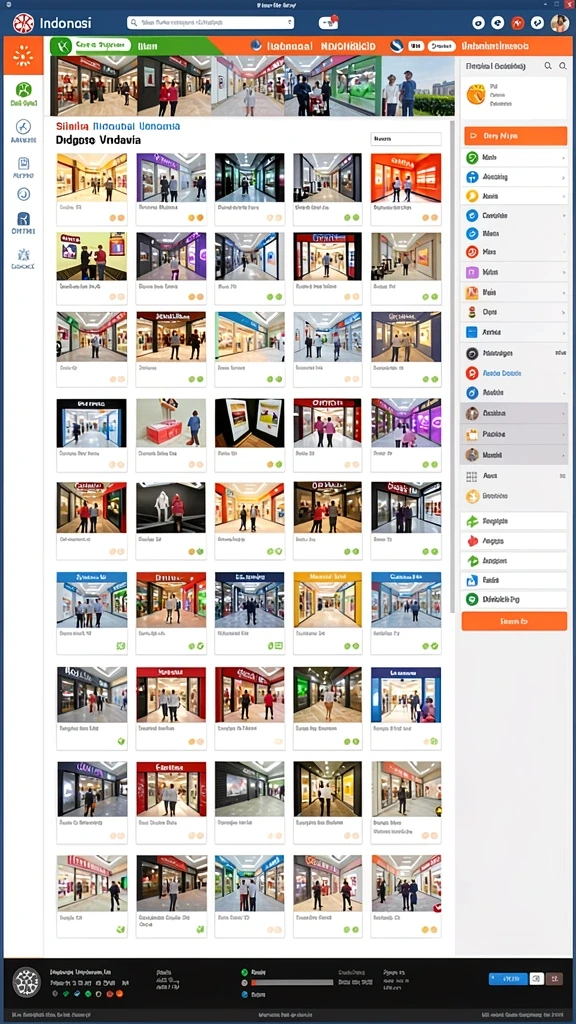Click the orange sunburst icon atop left sidebar
Image resolution: width=576 pixels, height=1024 pixels.
(x=23, y=56)
